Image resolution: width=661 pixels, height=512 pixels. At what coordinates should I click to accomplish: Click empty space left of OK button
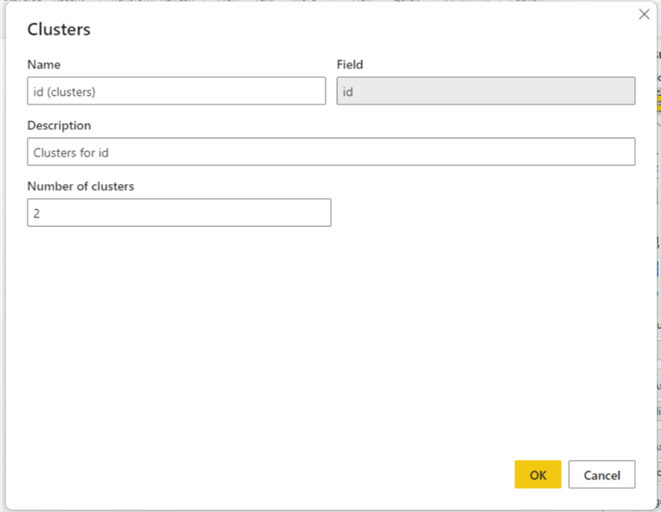click(300, 475)
